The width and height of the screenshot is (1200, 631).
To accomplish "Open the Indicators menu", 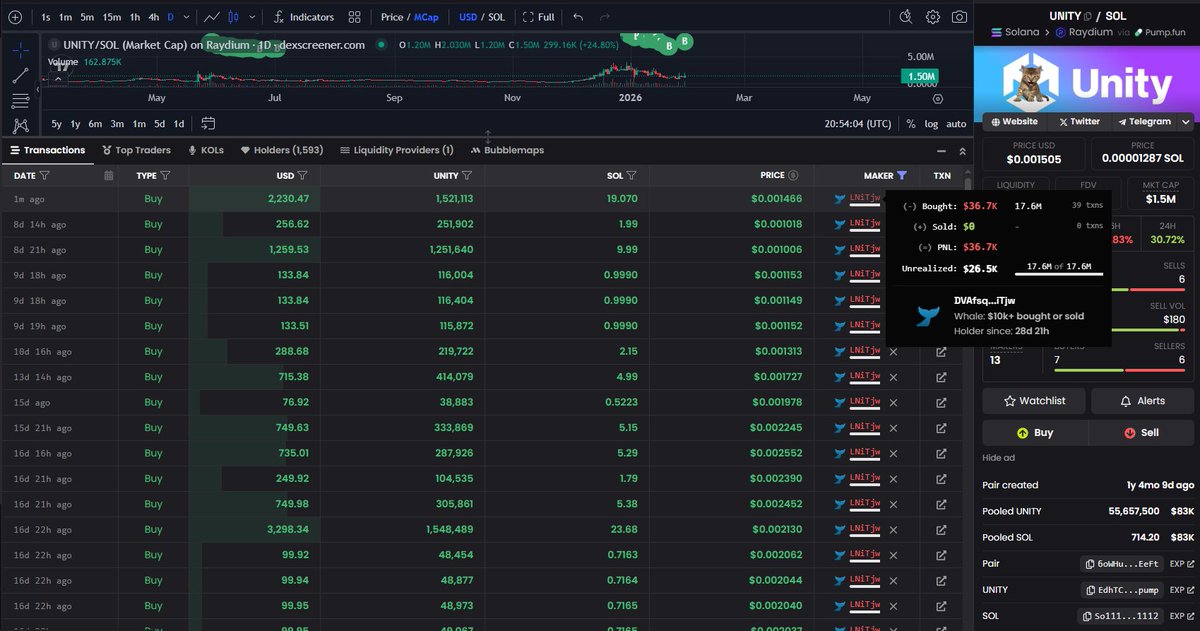I will tap(303, 17).
